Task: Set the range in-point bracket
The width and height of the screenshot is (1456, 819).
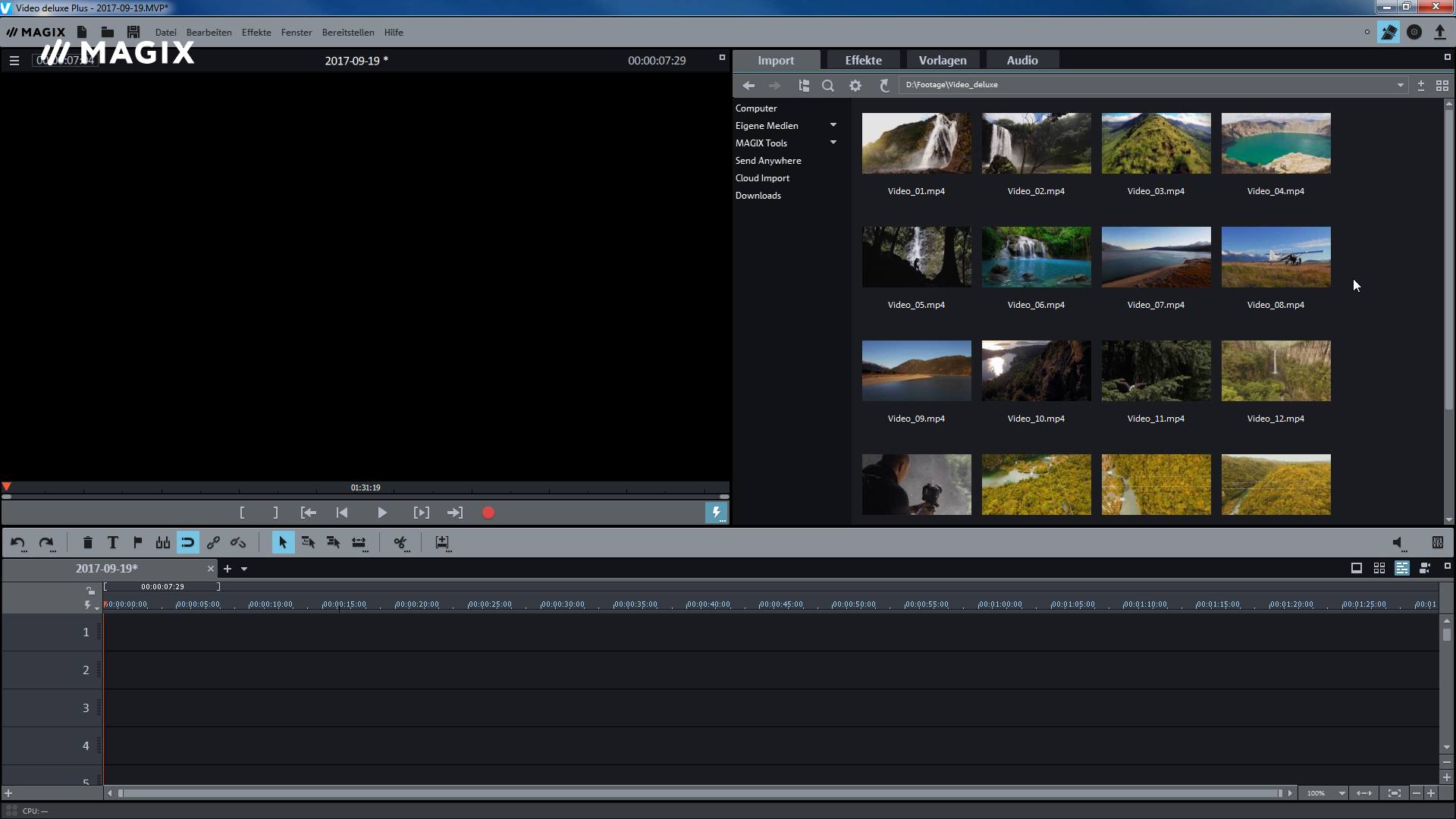Action: (x=242, y=513)
